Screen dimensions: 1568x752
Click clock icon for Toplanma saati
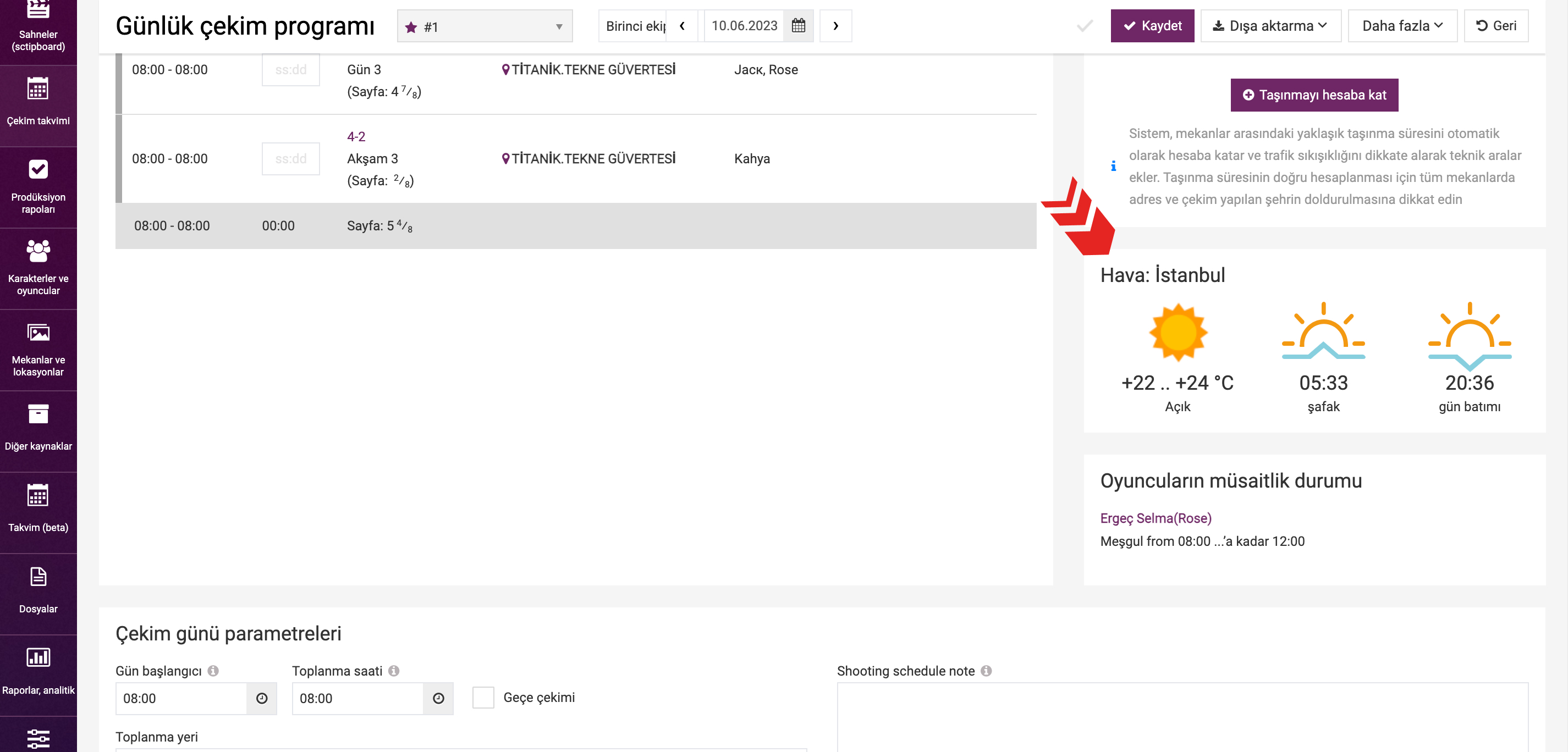[438, 699]
